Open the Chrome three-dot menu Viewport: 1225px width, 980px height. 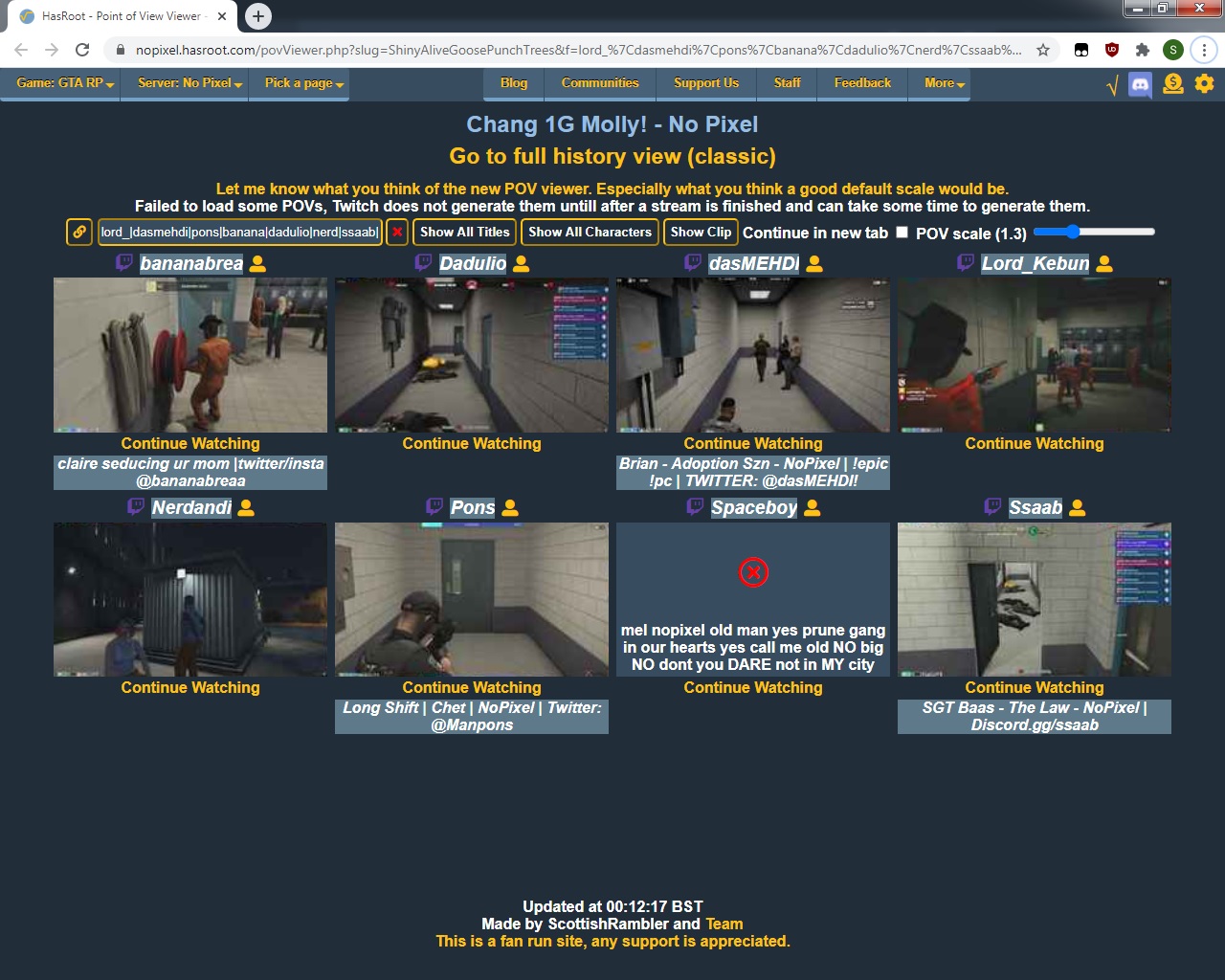1204,50
